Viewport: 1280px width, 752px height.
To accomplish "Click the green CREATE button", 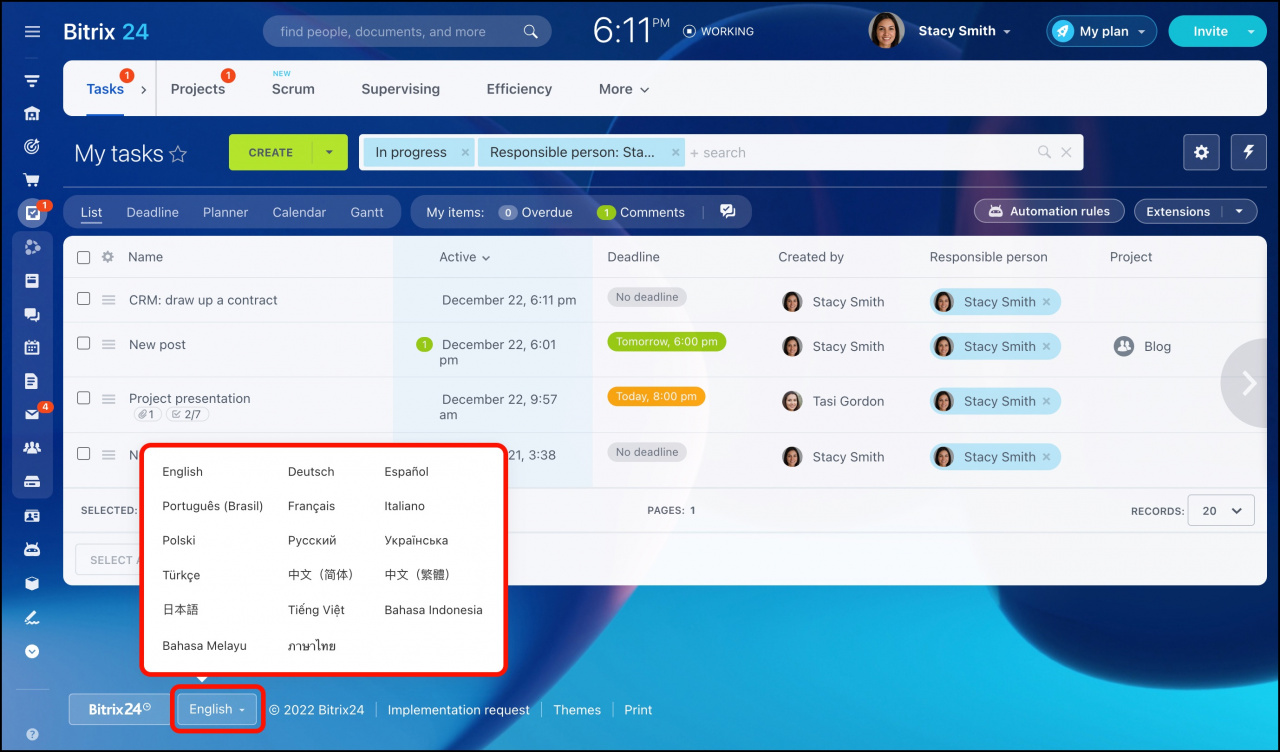I will click(x=270, y=153).
